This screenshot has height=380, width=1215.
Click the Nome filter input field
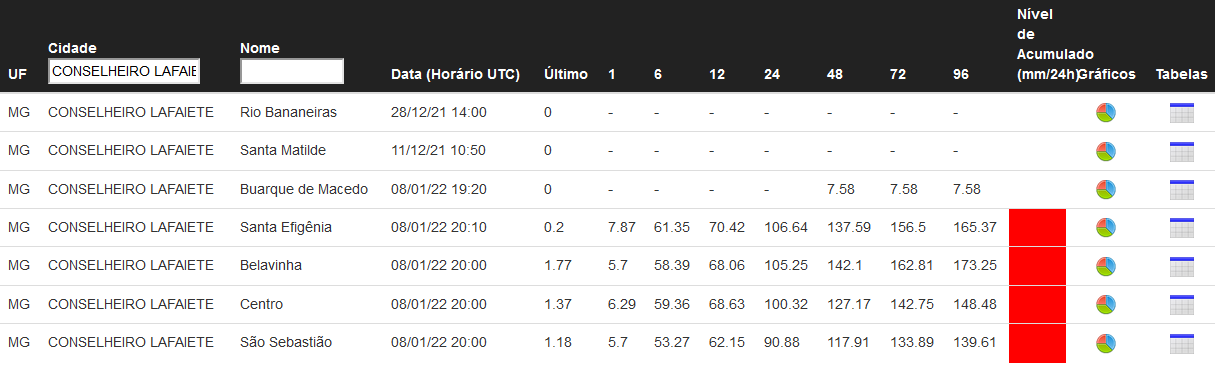click(292, 71)
